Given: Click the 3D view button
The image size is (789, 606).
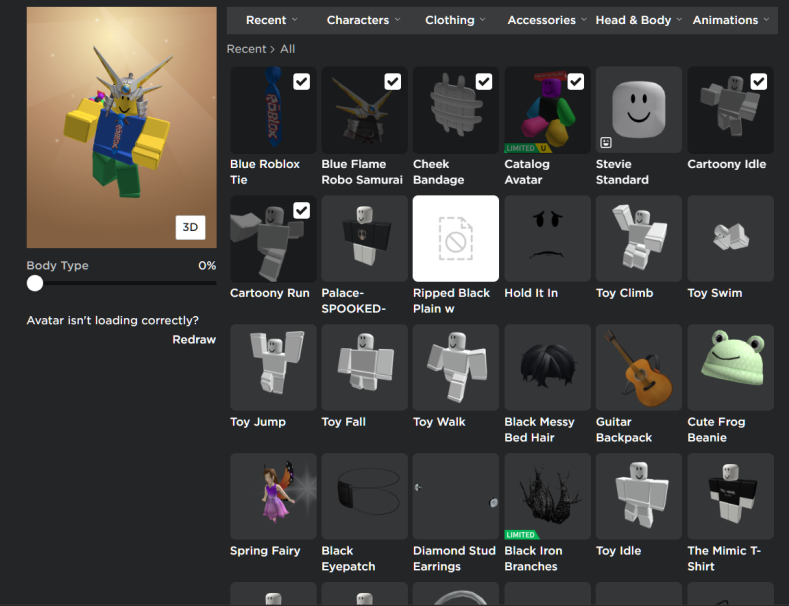Looking at the screenshot, I should point(190,228).
